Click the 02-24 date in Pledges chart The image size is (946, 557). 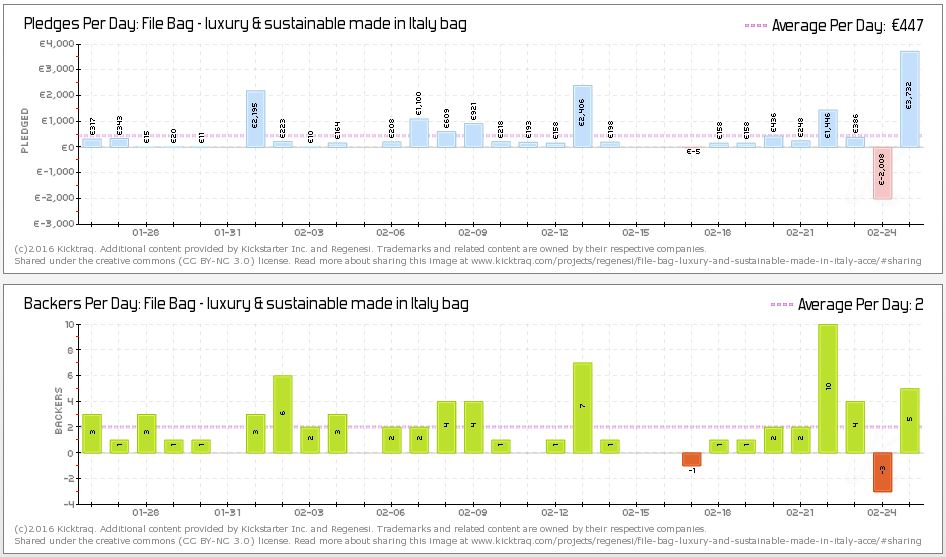pyautogui.click(x=882, y=232)
